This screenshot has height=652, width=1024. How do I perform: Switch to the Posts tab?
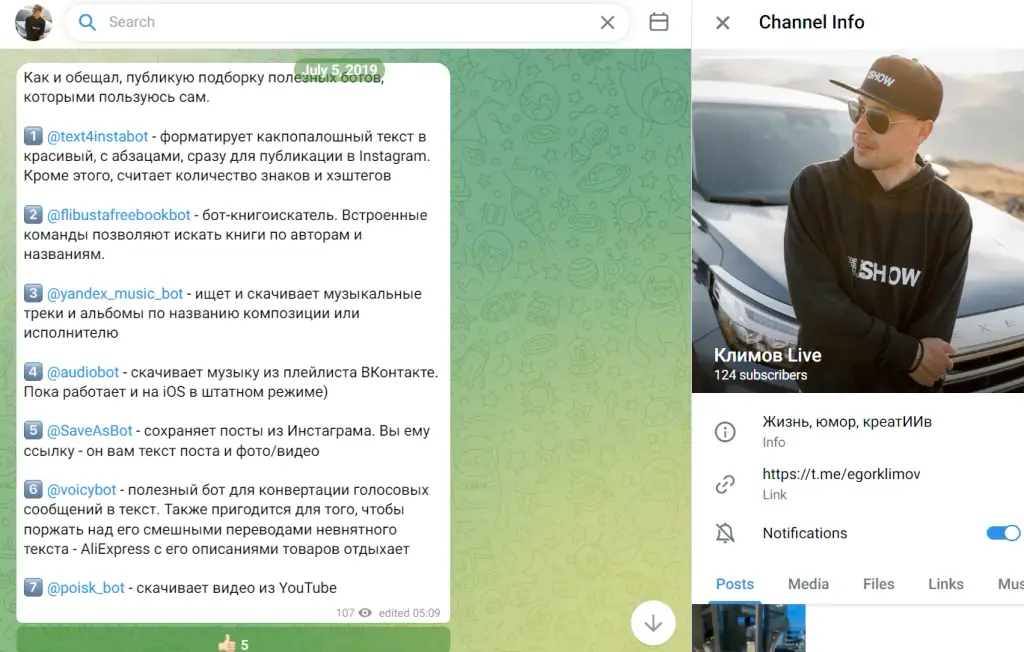(x=735, y=584)
